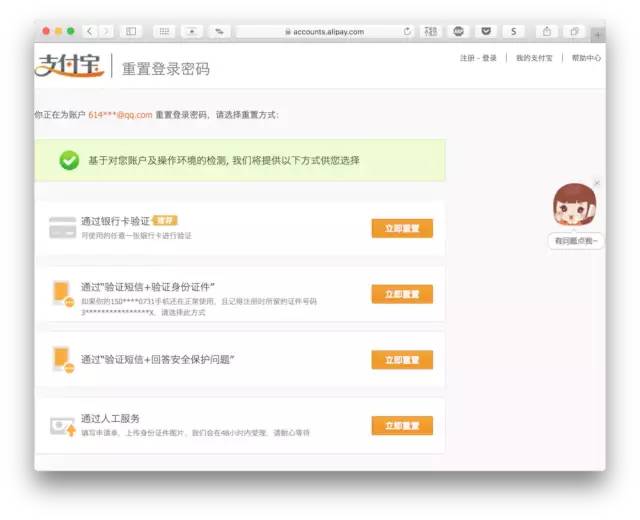Reload the page with the refresh icon
Screen dimensions: 640x520
[407, 31]
